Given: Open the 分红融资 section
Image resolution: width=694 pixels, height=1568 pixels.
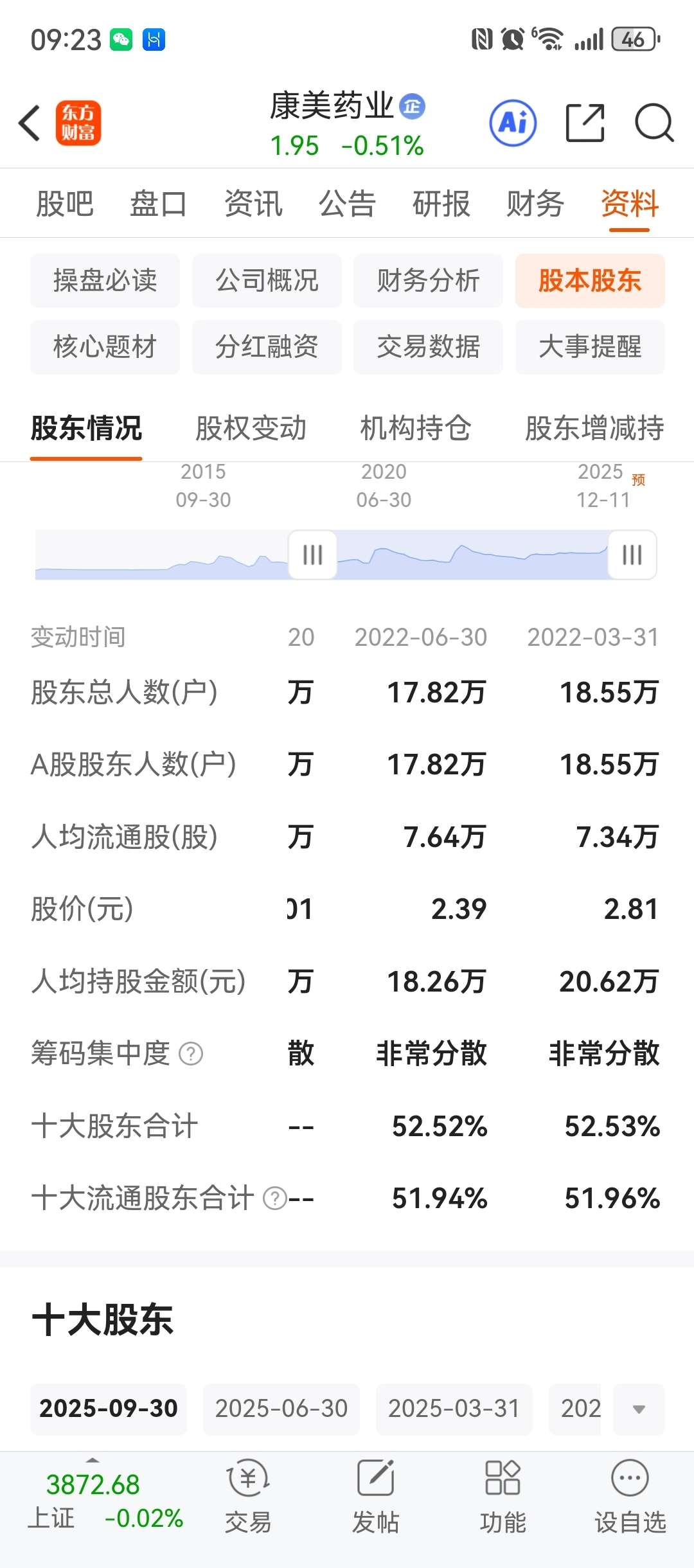Looking at the screenshot, I should tap(267, 347).
